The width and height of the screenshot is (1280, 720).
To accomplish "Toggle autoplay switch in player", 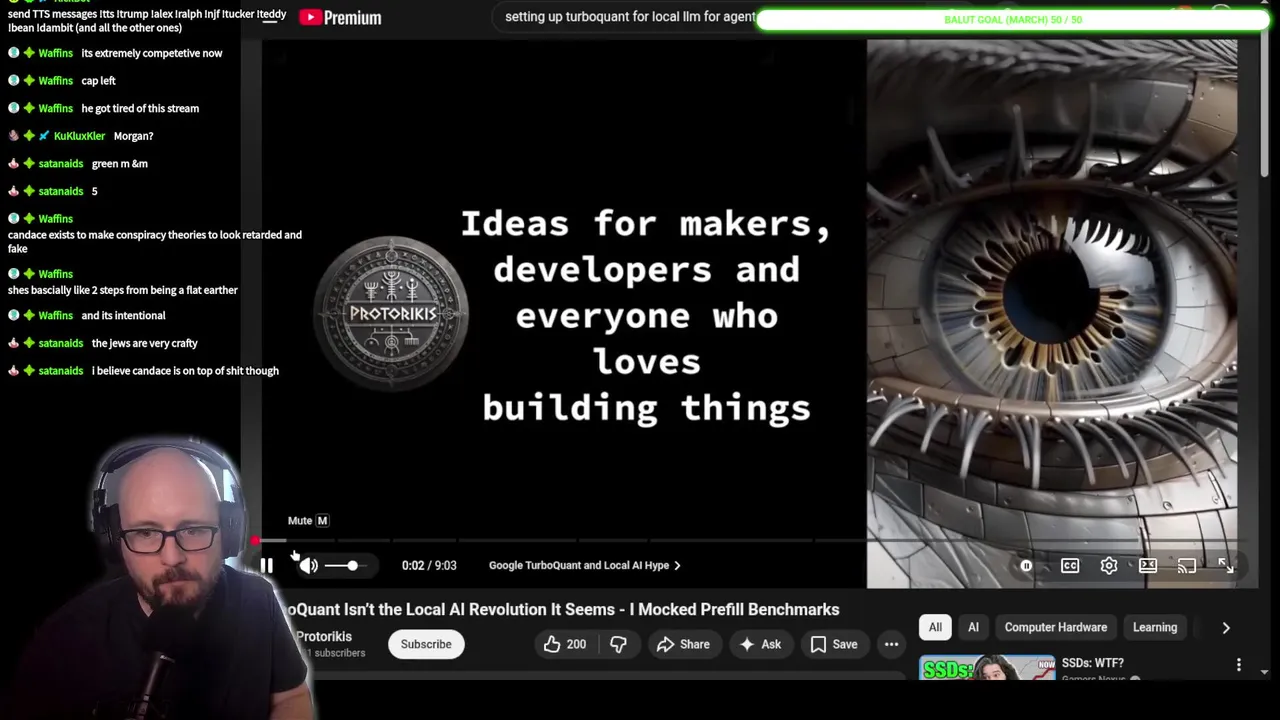I will point(1026,566).
